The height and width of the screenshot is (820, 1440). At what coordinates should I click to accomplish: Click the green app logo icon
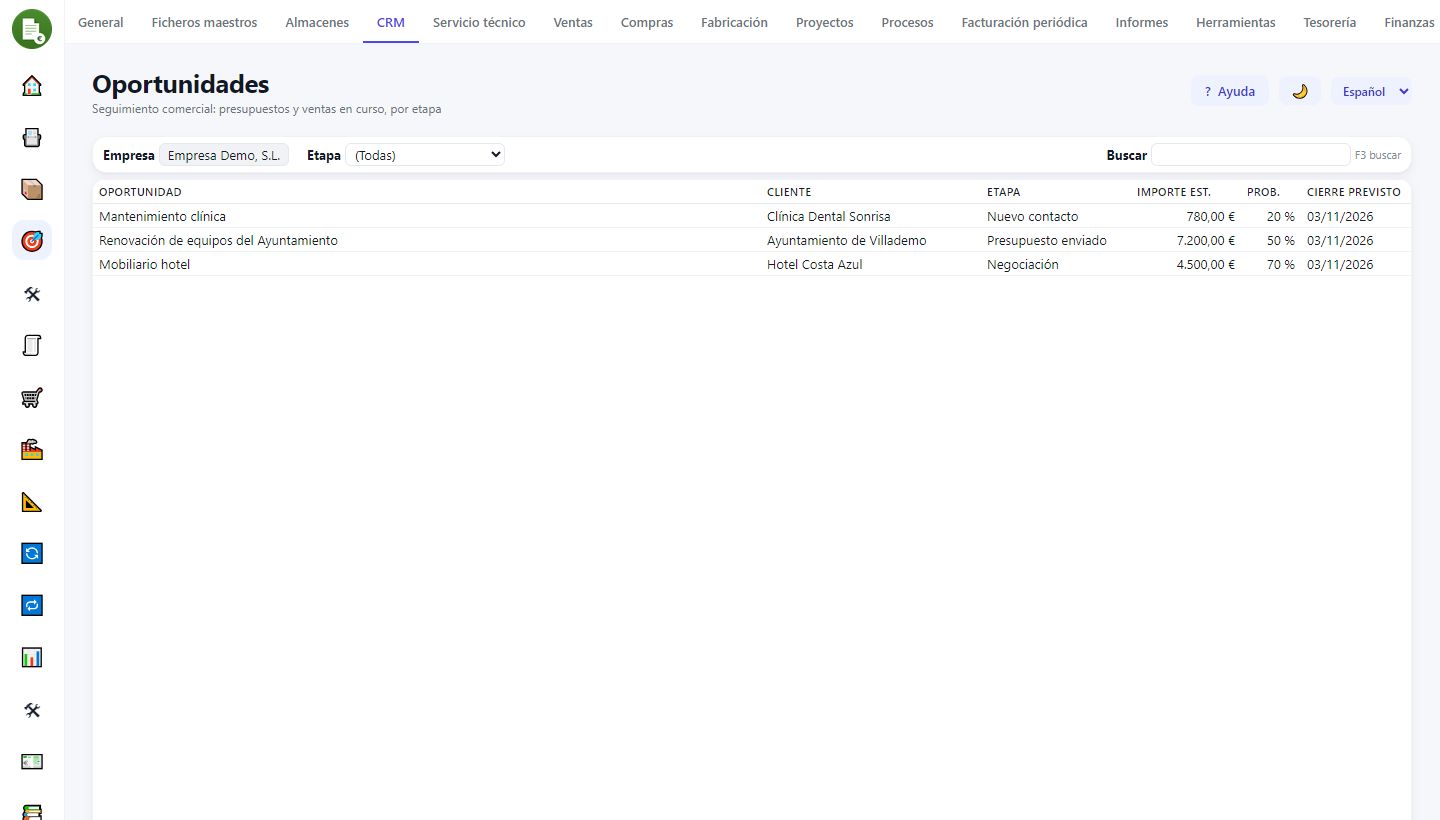32,28
